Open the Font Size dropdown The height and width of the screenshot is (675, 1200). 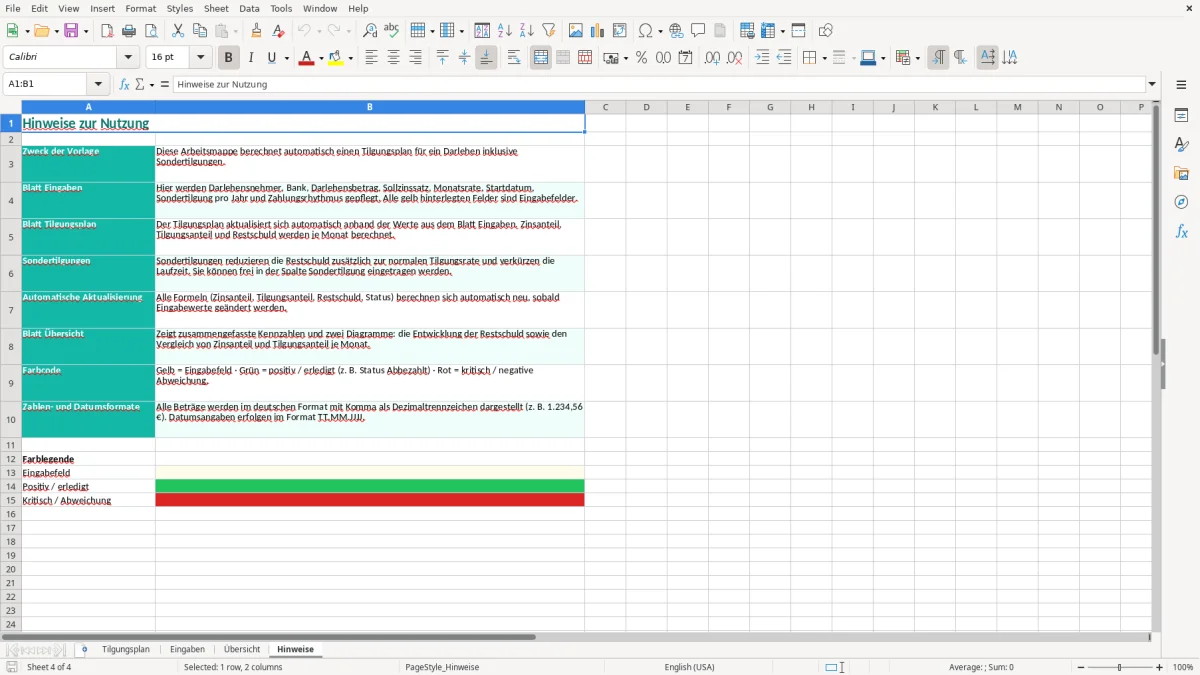pos(200,58)
